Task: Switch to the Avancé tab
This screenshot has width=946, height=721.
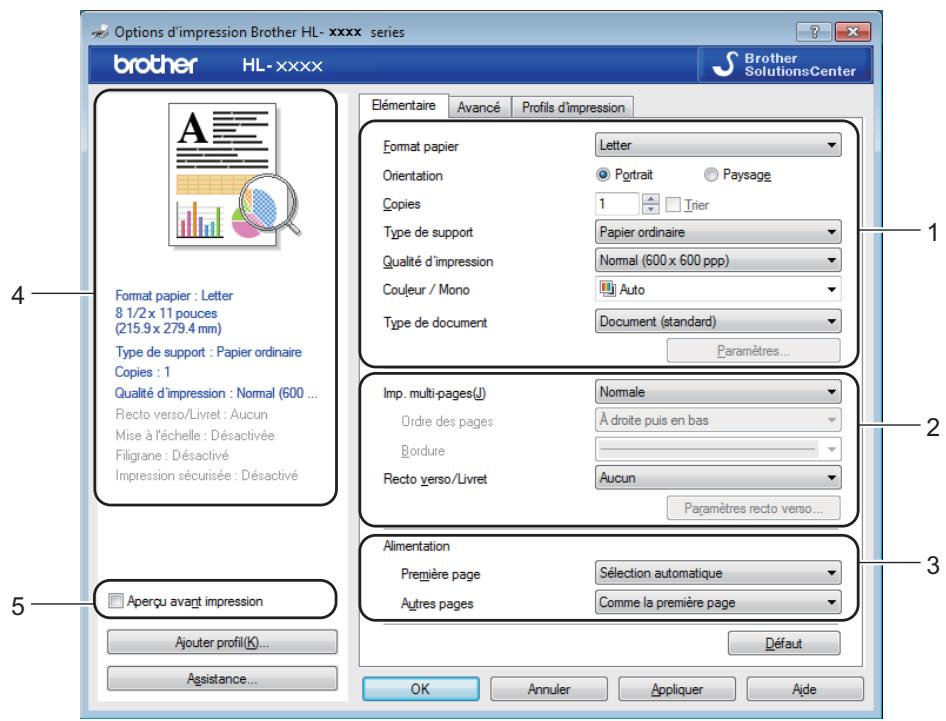Action: (479, 107)
